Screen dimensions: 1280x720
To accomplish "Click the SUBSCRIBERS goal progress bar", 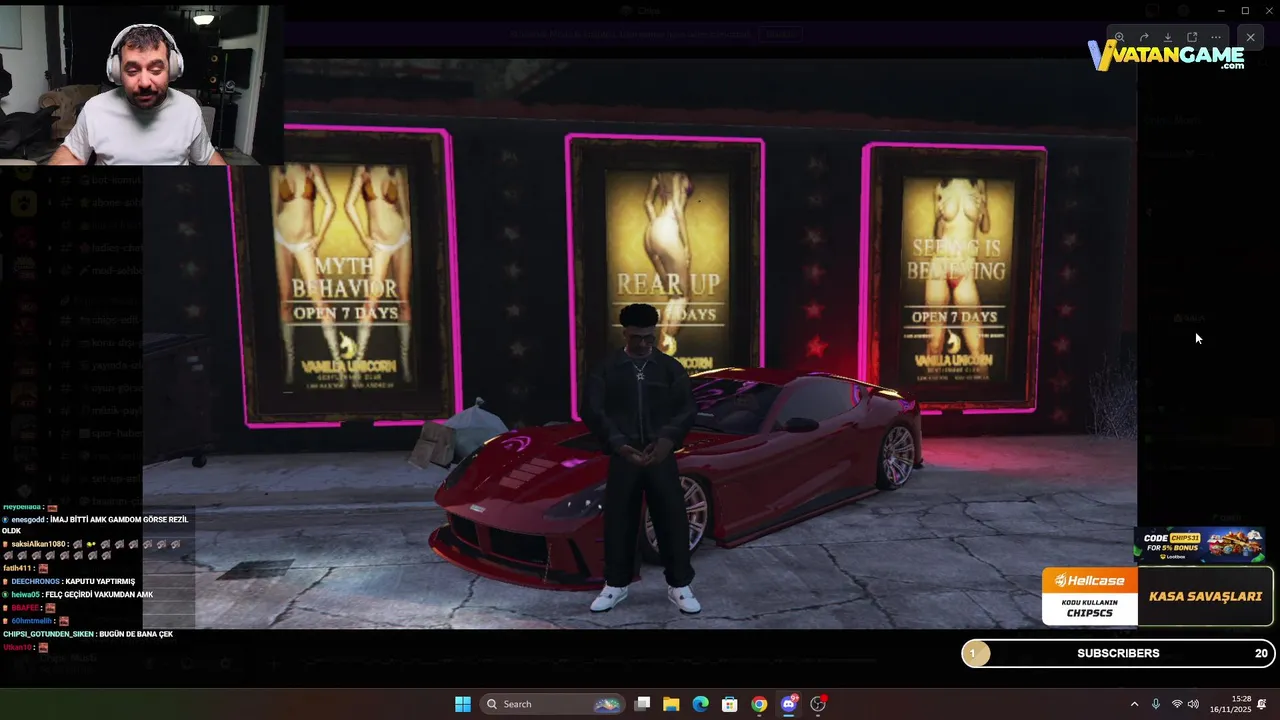I will 1118,653.
